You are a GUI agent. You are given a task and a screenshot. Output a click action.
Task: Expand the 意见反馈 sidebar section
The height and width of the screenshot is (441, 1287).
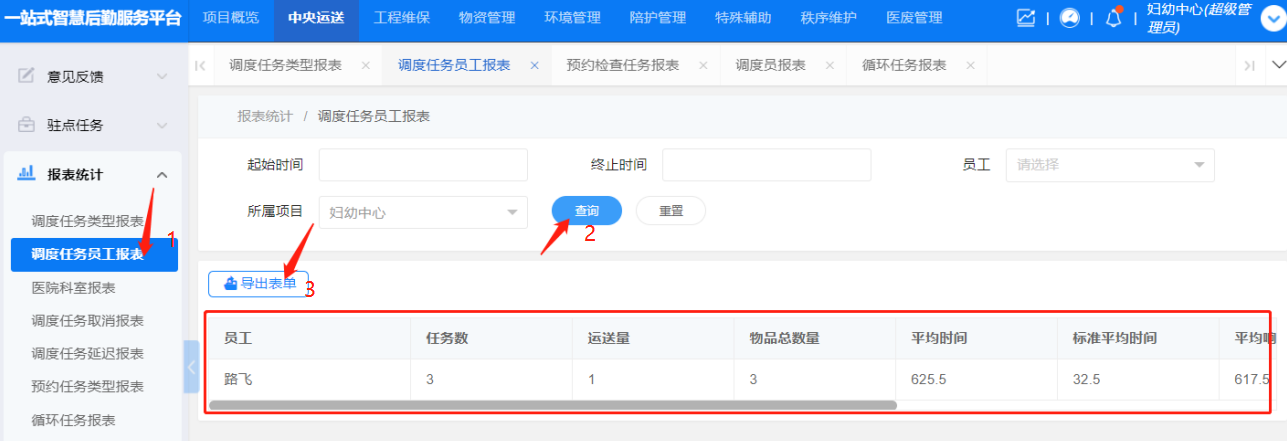(x=162, y=75)
